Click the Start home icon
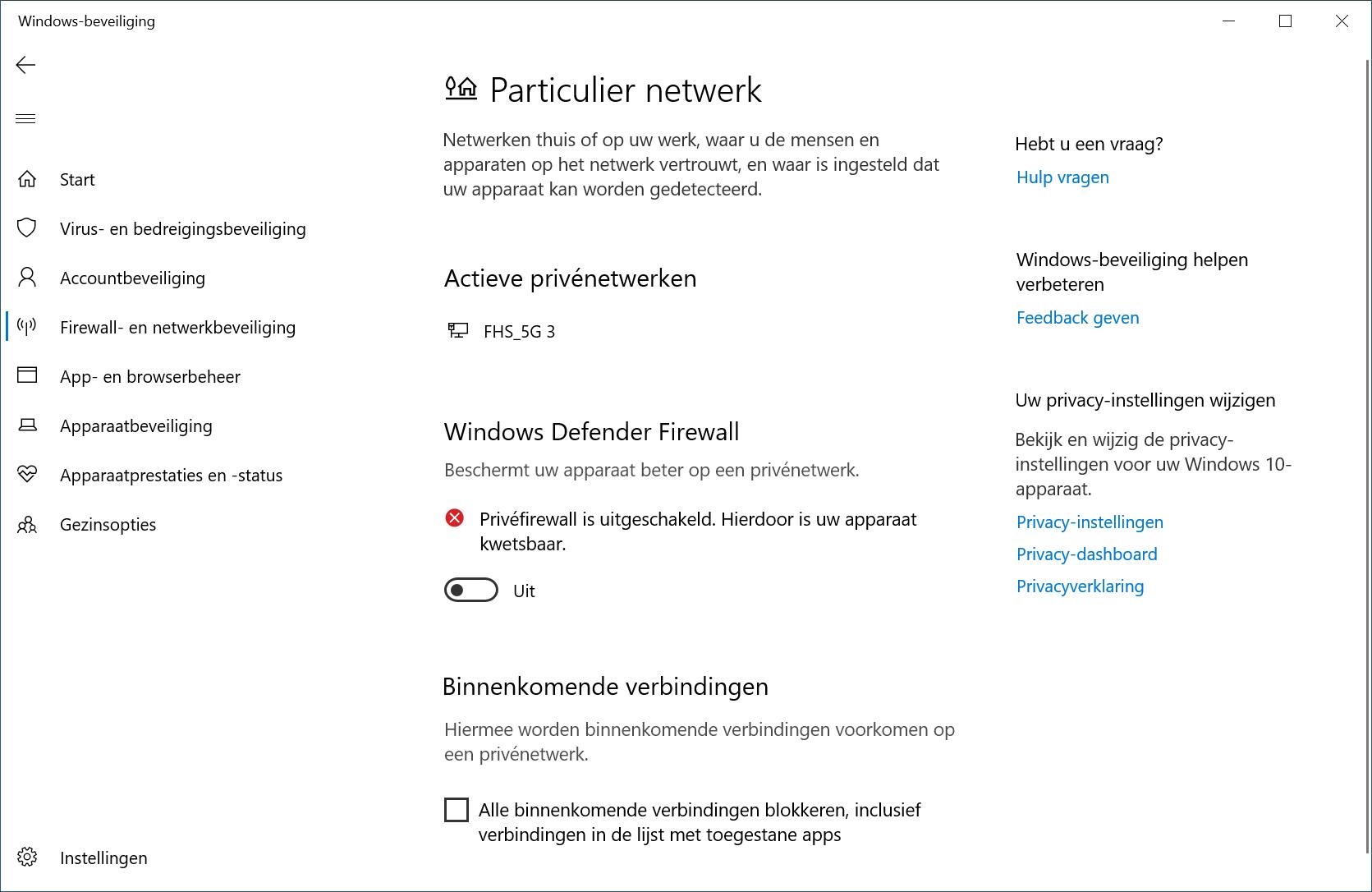The height and width of the screenshot is (892, 1372). pos(27,179)
